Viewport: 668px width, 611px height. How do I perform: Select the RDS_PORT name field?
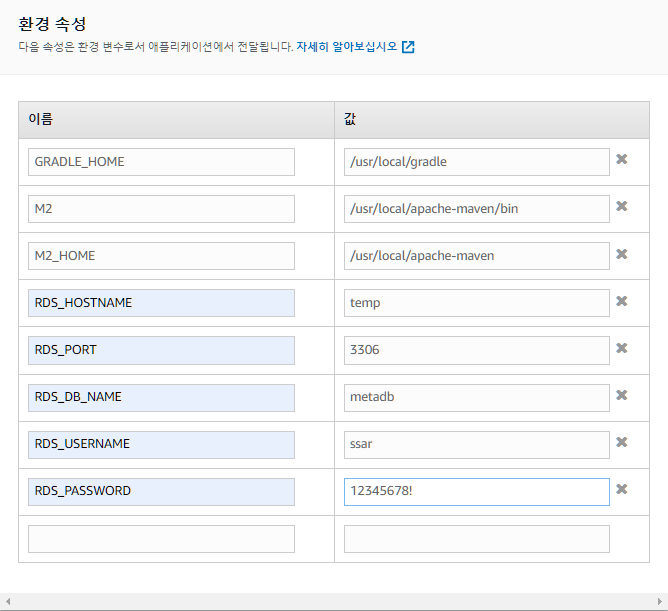pyautogui.click(x=161, y=350)
